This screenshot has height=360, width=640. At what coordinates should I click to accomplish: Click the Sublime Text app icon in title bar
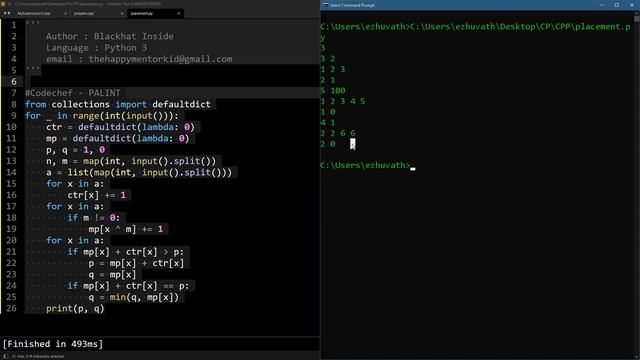click(3, 4)
